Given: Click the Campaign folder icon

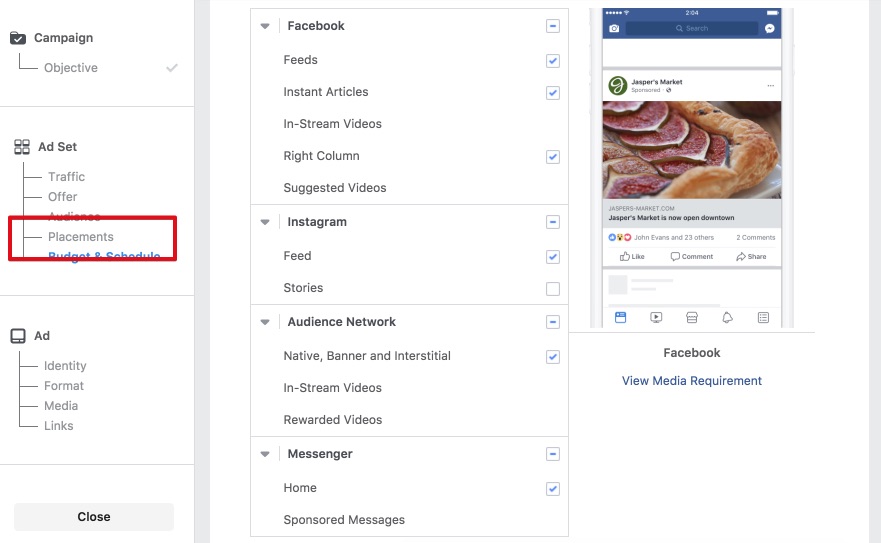Looking at the screenshot, I should (18, 38).
